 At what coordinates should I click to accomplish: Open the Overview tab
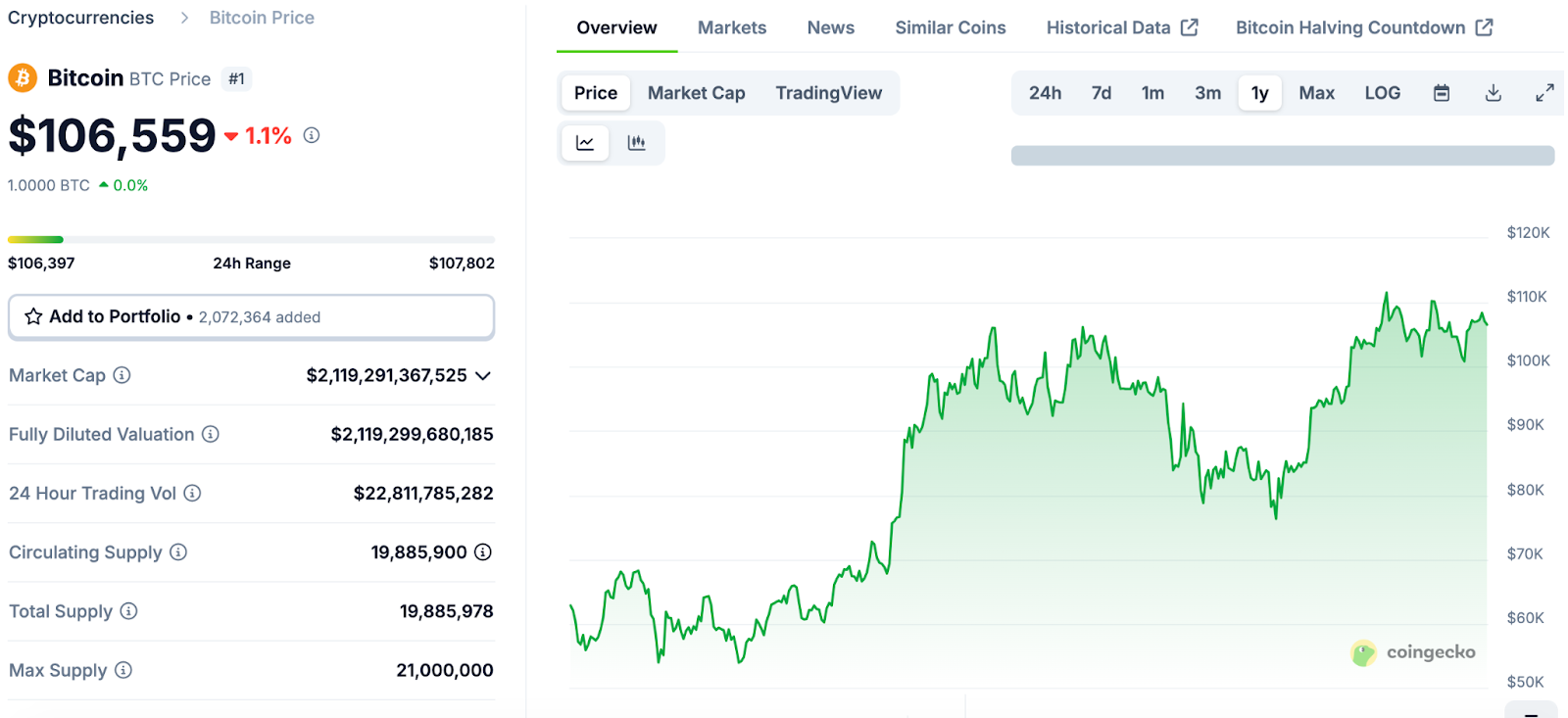pos(617,27)
